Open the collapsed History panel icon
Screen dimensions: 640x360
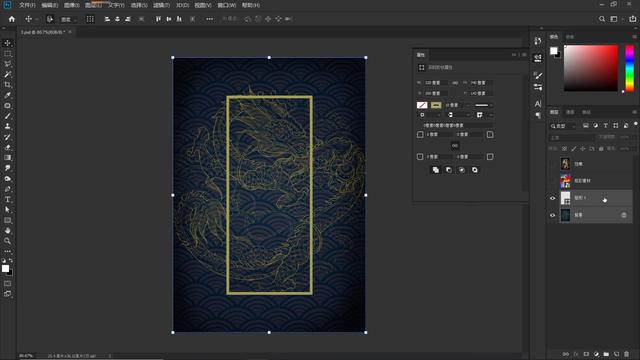coord(538,41)
